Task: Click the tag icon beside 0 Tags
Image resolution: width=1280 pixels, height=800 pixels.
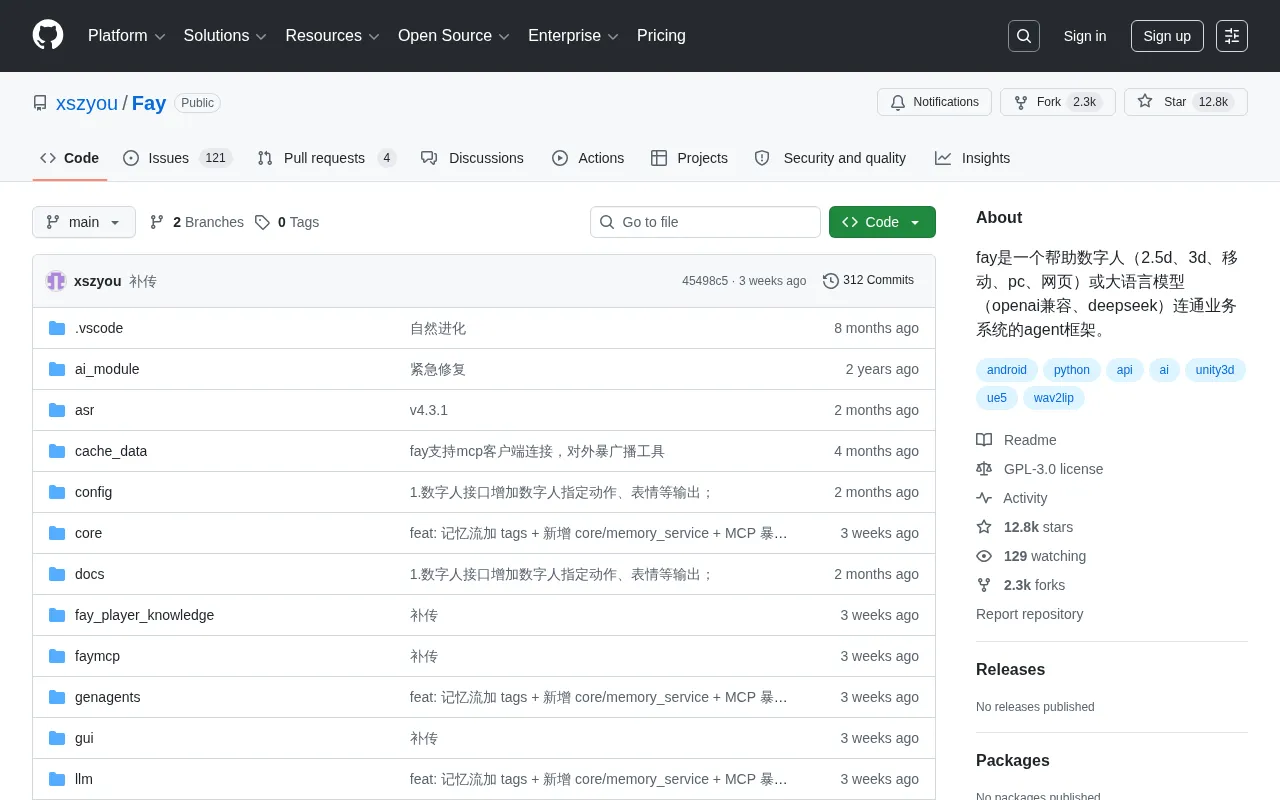Action: (x=262, y=222)
